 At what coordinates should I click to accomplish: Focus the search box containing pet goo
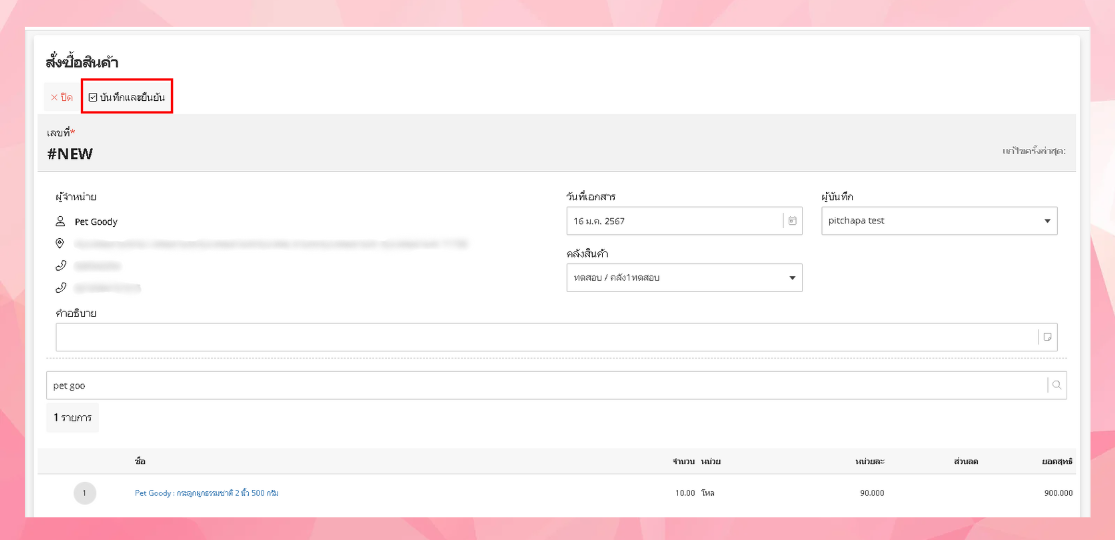pos(545,385)
